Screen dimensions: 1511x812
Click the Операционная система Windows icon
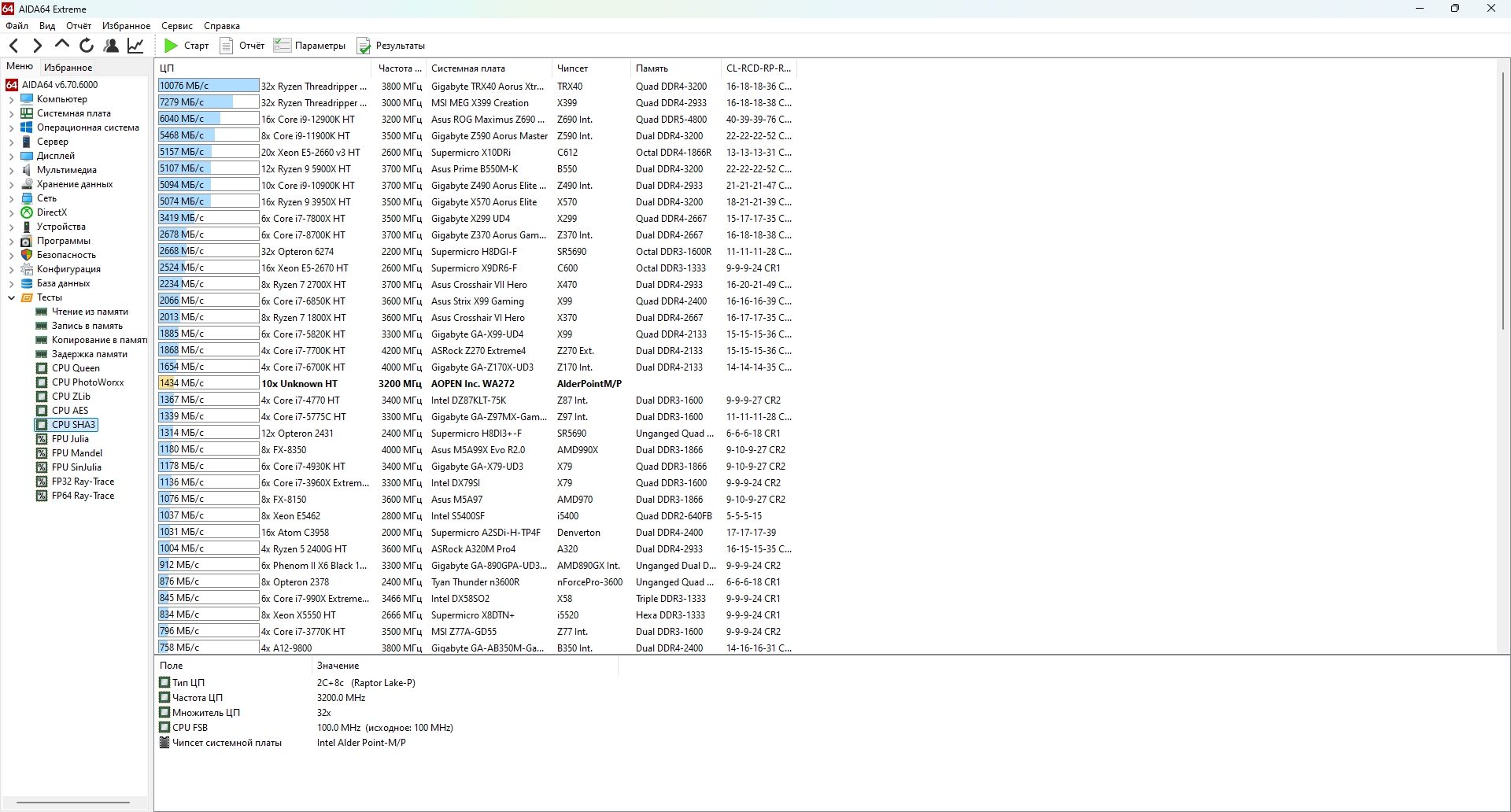point(27,127)
